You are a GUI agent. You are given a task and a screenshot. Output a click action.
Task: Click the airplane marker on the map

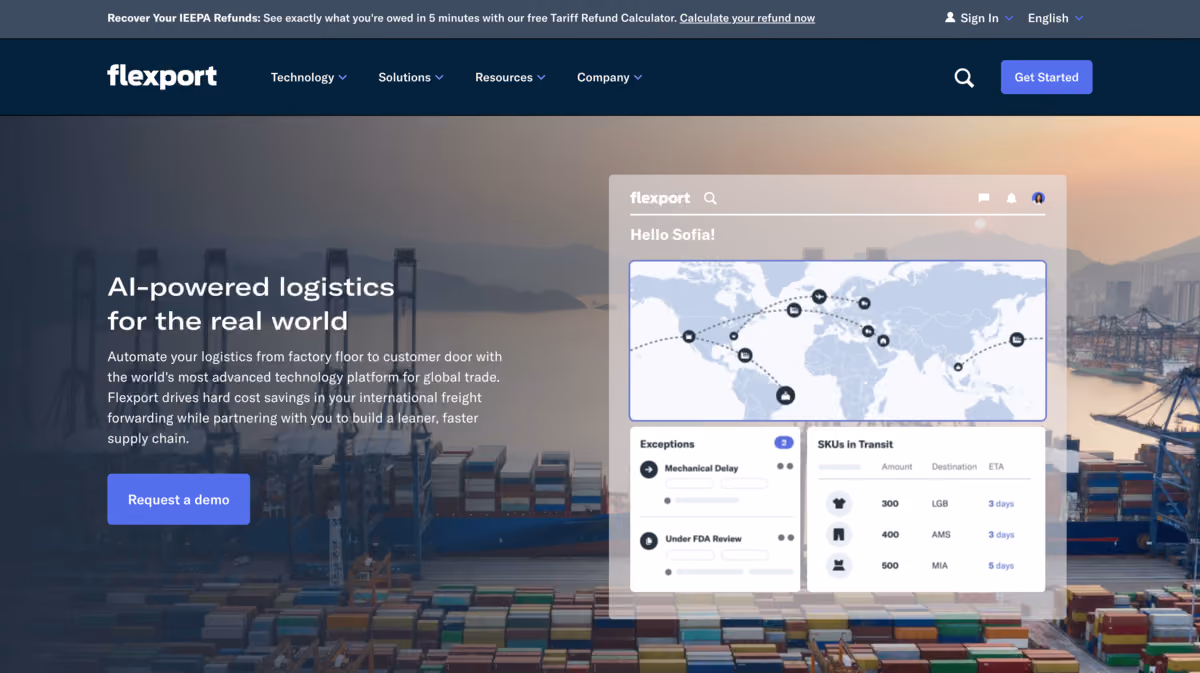(820, 296)
